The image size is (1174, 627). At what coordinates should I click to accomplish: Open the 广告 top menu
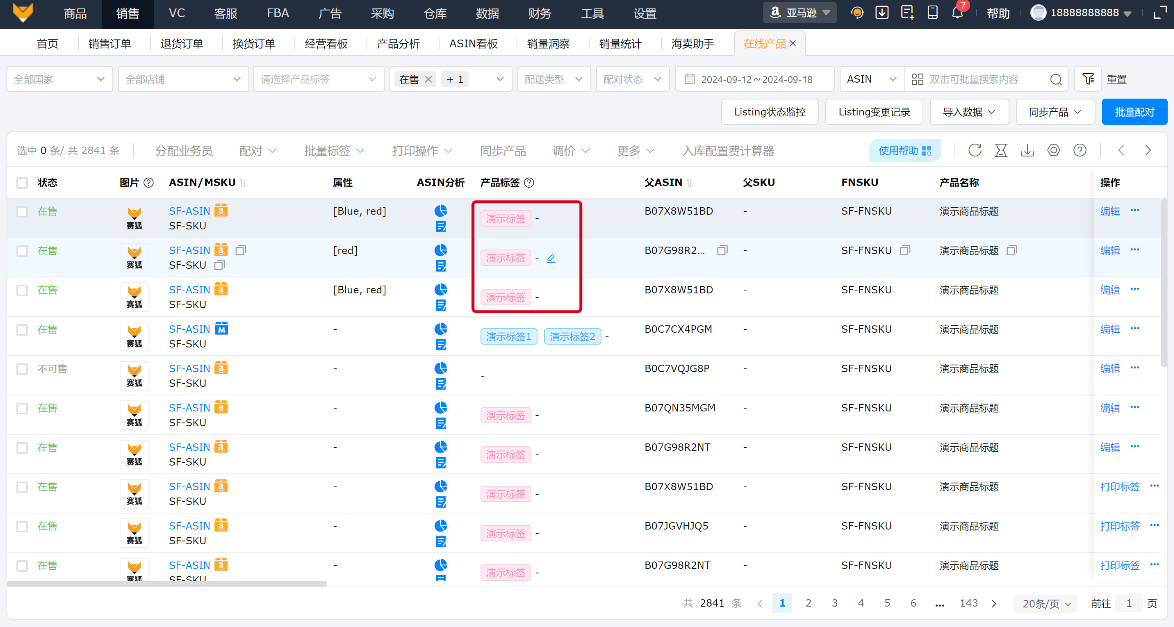click(329, 14)
